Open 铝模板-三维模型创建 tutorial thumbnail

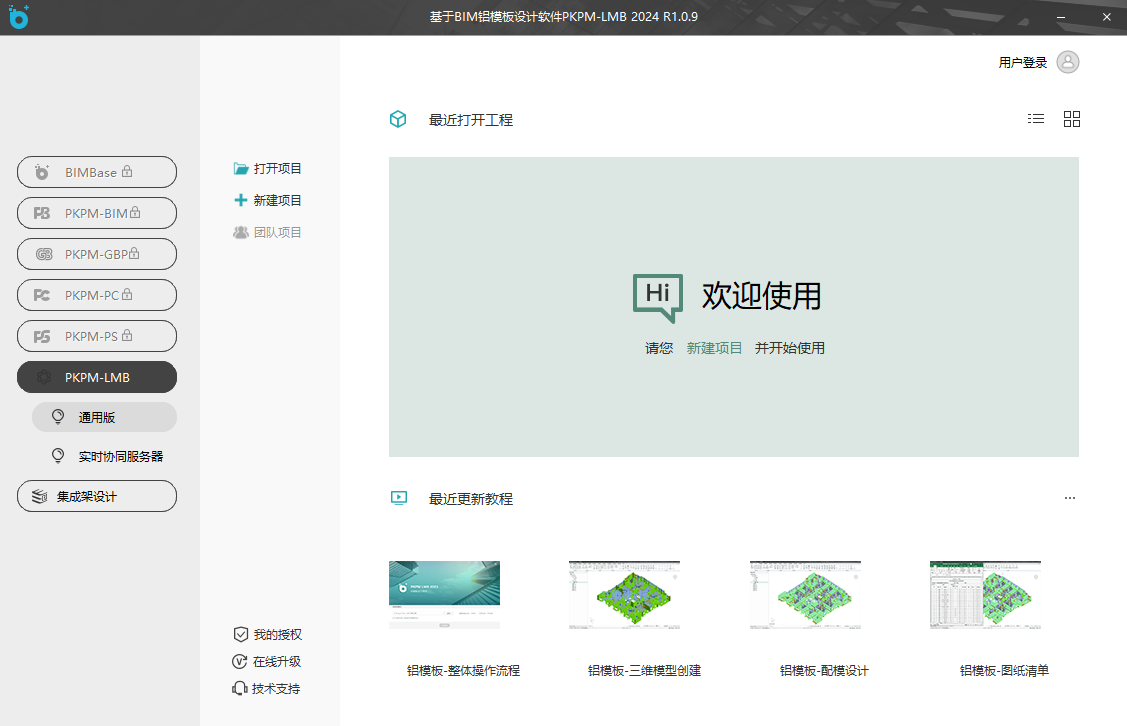624,595
